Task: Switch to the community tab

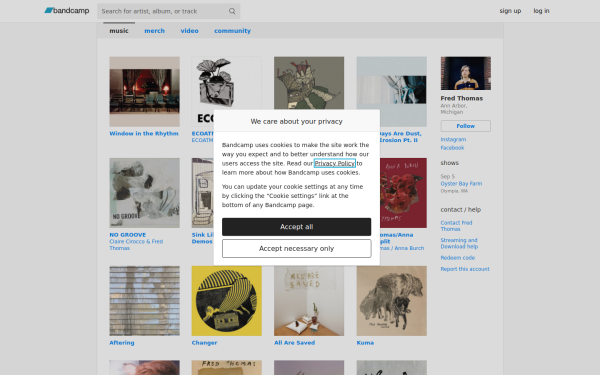Action: coord(232,31)
